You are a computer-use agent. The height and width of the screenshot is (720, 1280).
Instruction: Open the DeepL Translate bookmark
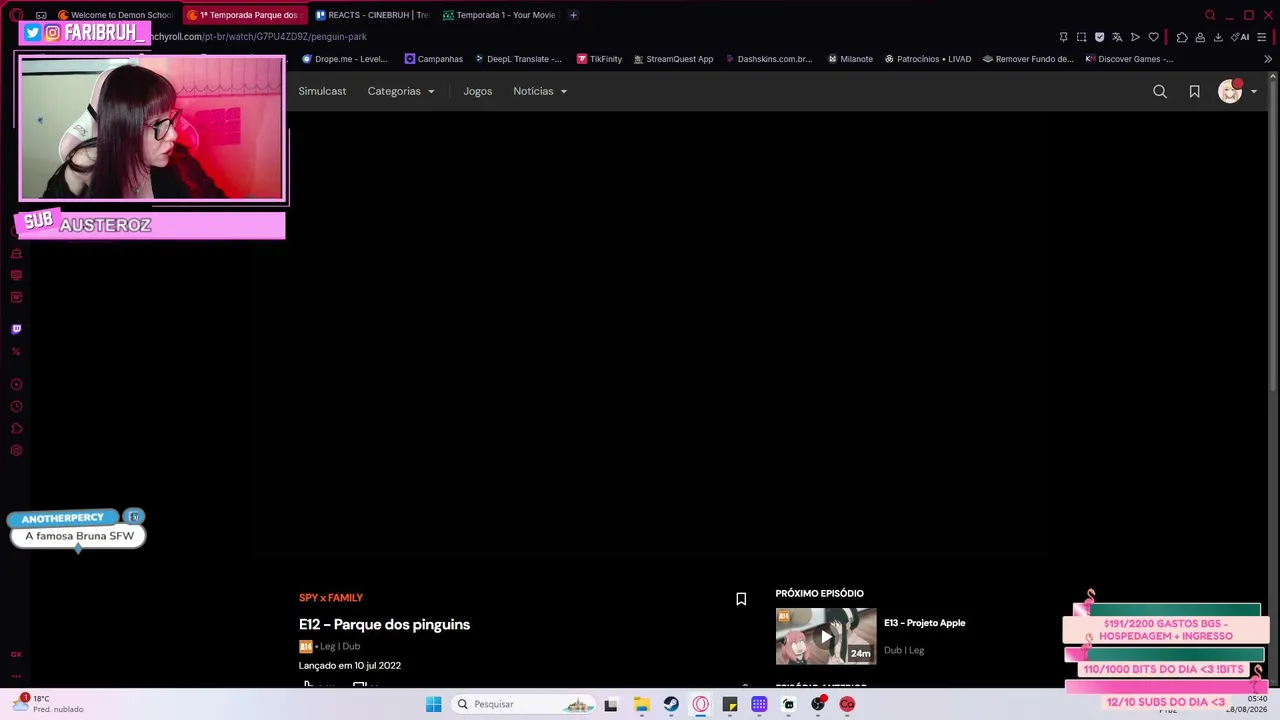pos(518,59)
